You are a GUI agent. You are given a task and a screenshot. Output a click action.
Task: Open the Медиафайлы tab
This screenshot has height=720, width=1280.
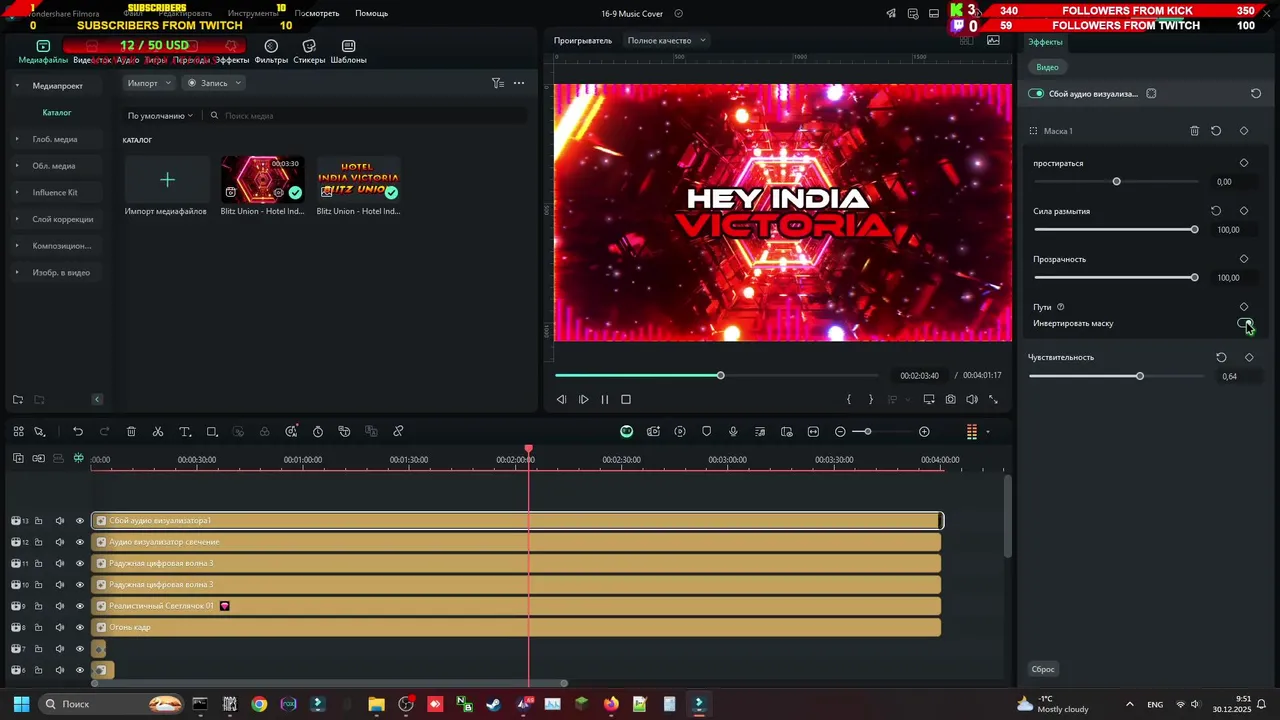click(43, 52)
